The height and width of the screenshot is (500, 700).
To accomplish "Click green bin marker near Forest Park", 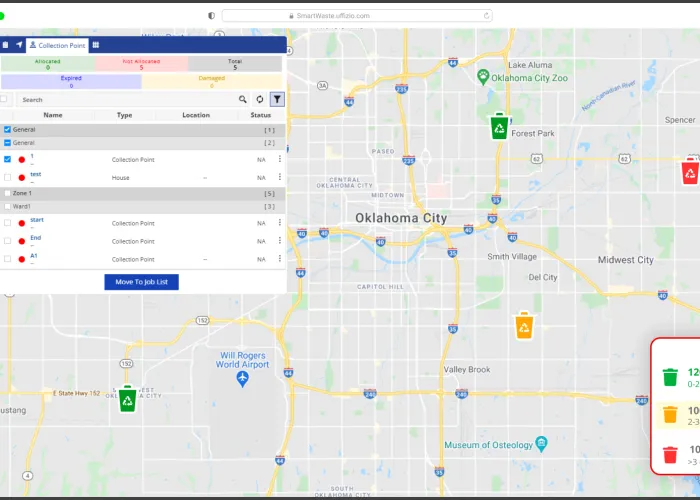I will tap(499, 126).
